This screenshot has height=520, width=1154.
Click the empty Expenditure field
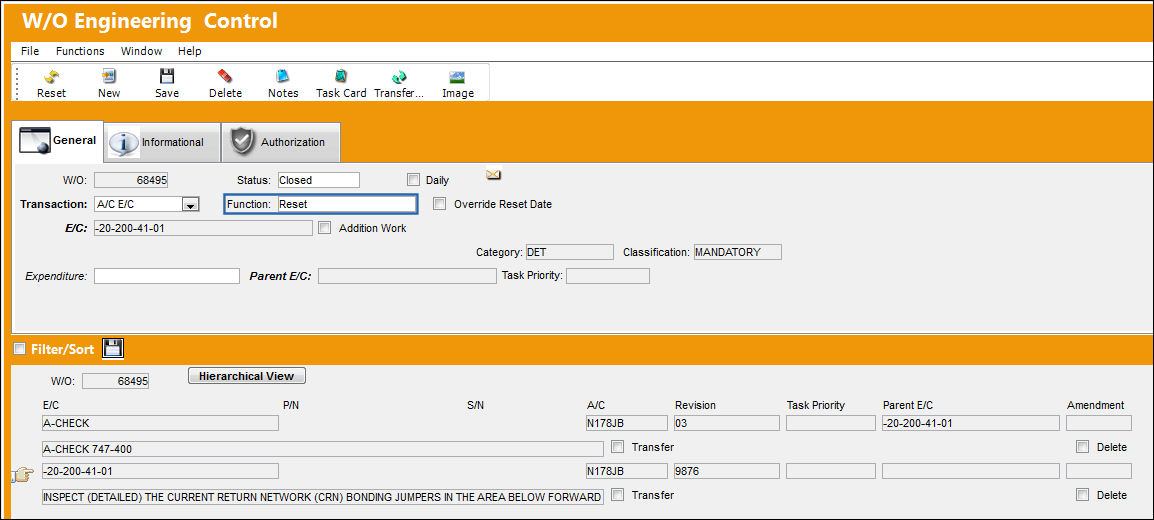click(x=167, y=276)
